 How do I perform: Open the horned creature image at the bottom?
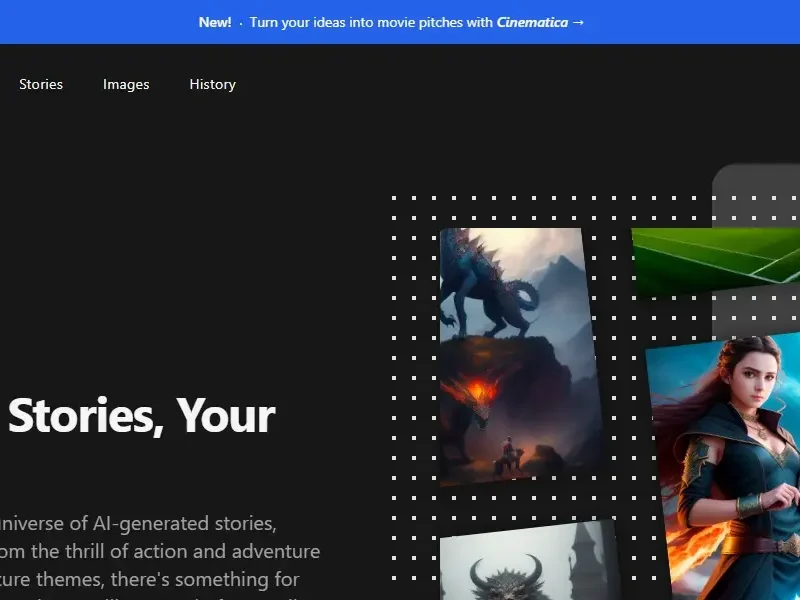coord(505,577)
